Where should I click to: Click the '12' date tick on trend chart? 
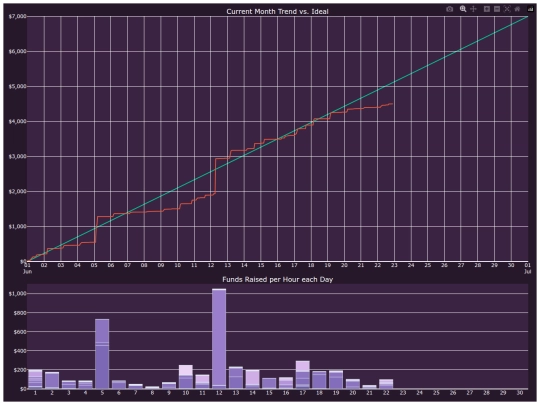[211, 265]
